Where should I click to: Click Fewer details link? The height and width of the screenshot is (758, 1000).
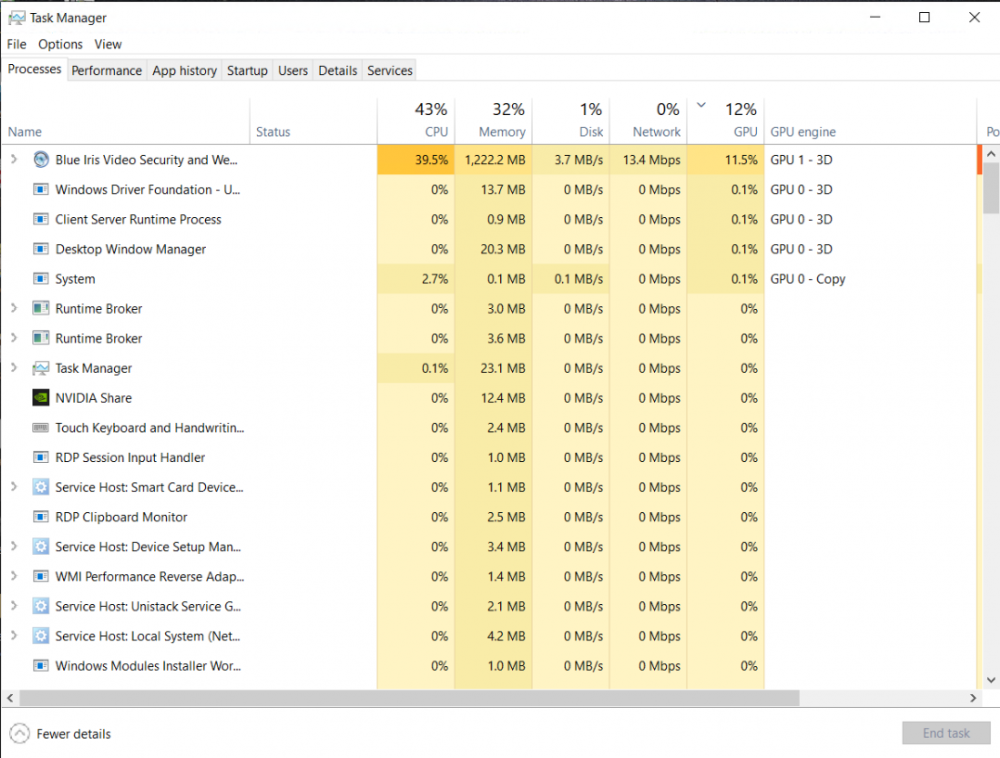pos(73,734)
